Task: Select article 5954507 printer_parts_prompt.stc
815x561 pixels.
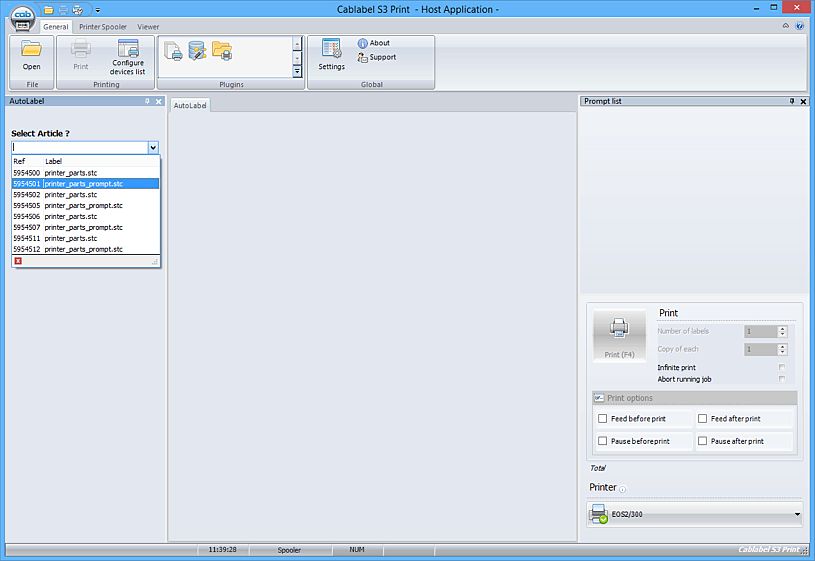Action: coord(85,227)
